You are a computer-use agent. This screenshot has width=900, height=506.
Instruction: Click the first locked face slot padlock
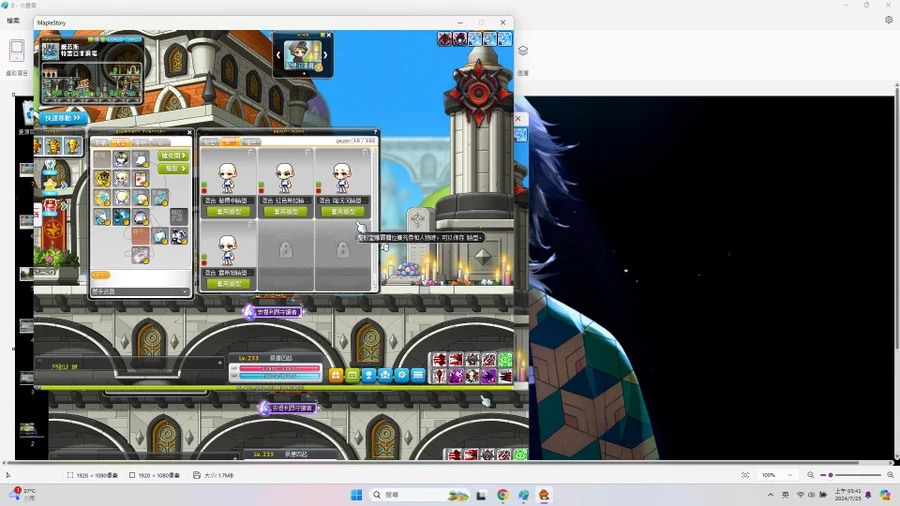286,250
